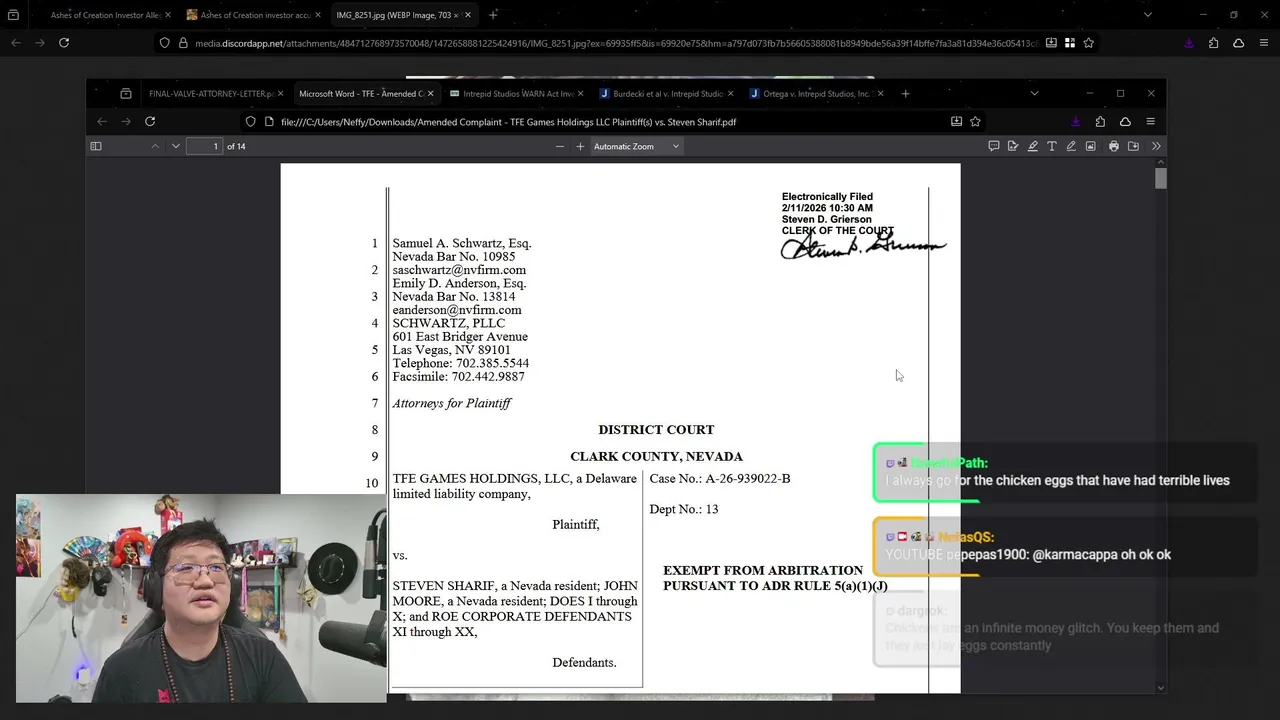Click the DISTRICT COURT heading
The width and height of the screenshot is (1280, 720).
(x=656, y=430)
